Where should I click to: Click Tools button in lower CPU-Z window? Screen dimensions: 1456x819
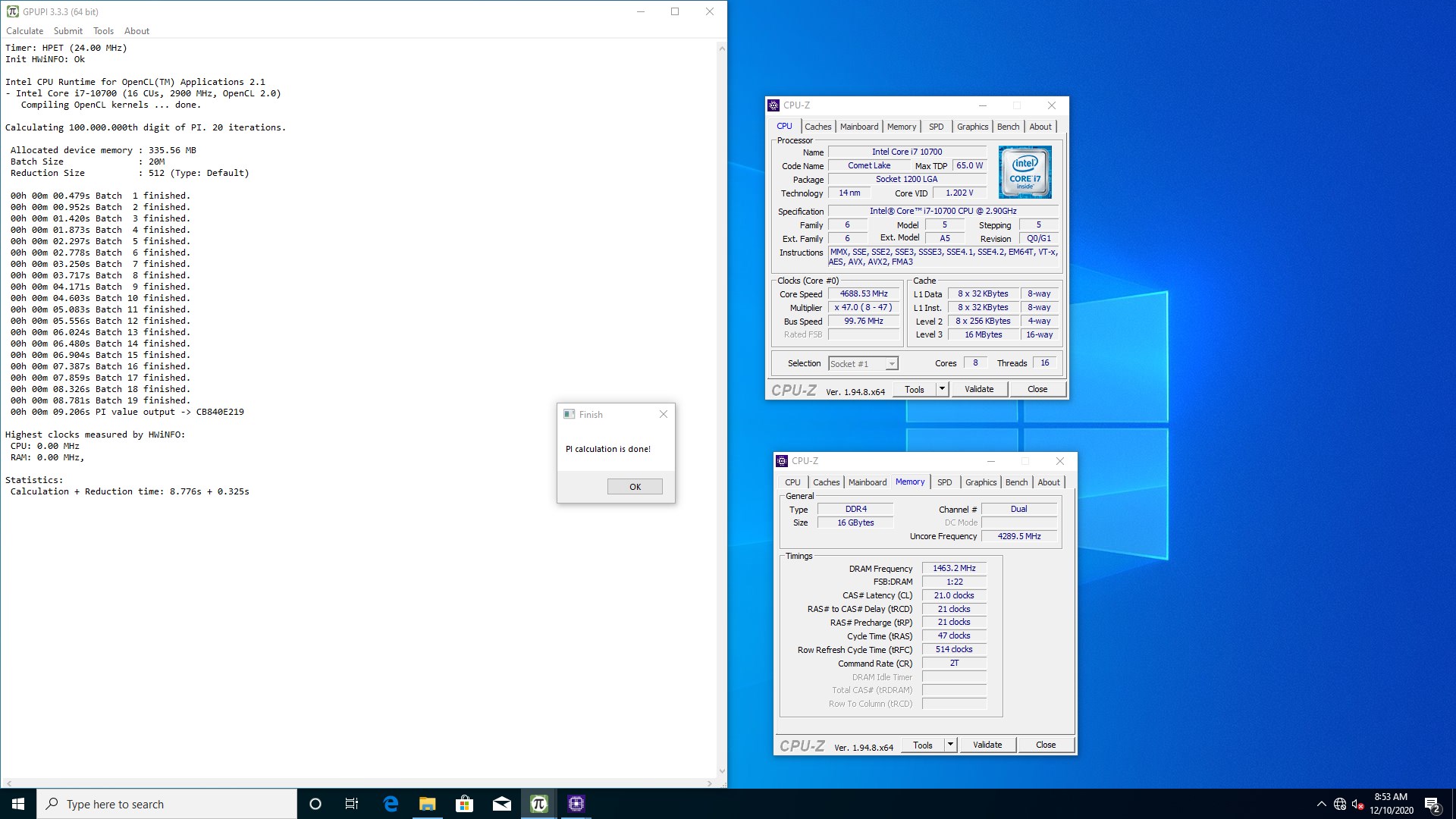(923, 745)
